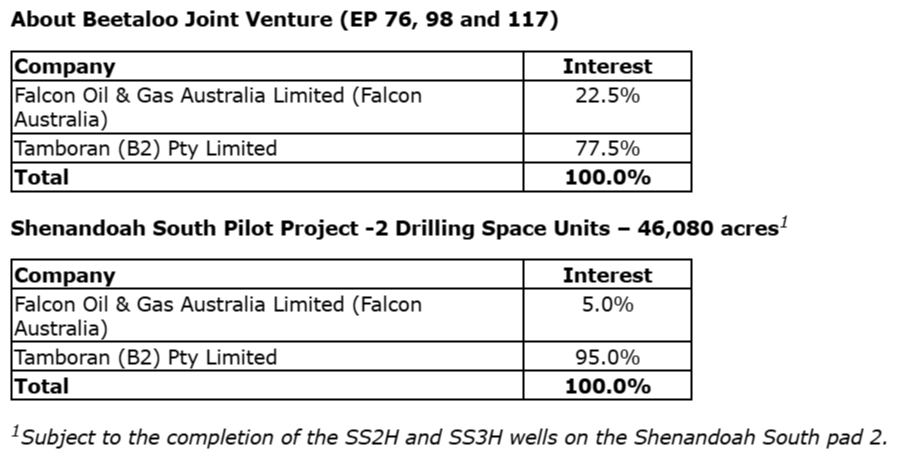Click Company header in Beetaloo table
903x460 pixels.
pos(64,67)
